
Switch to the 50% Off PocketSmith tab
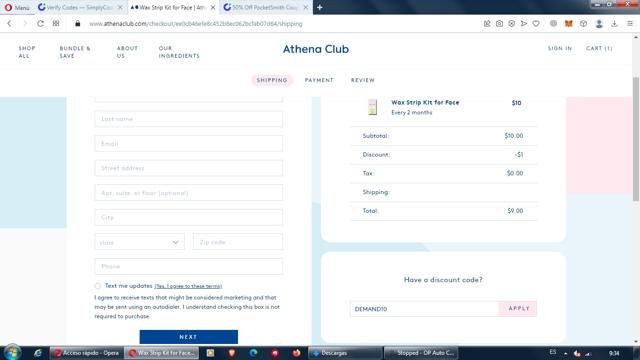coord(265,7)
